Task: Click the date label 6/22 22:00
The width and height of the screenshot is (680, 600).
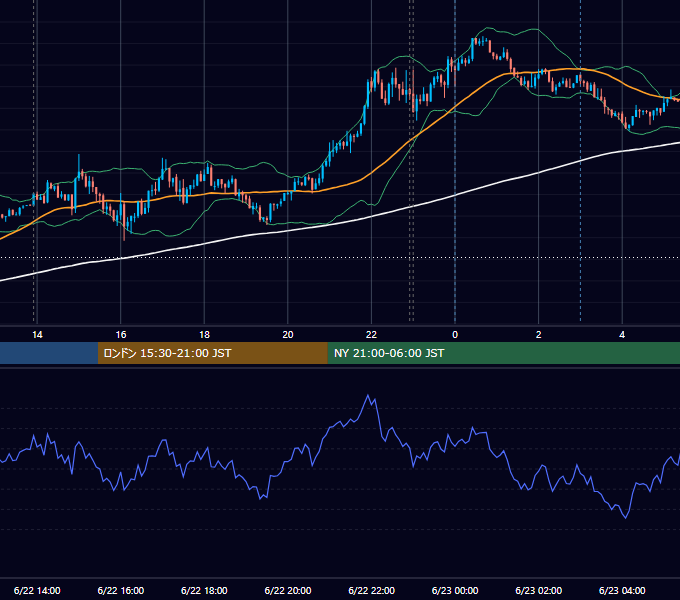Action: coord(371,590)
